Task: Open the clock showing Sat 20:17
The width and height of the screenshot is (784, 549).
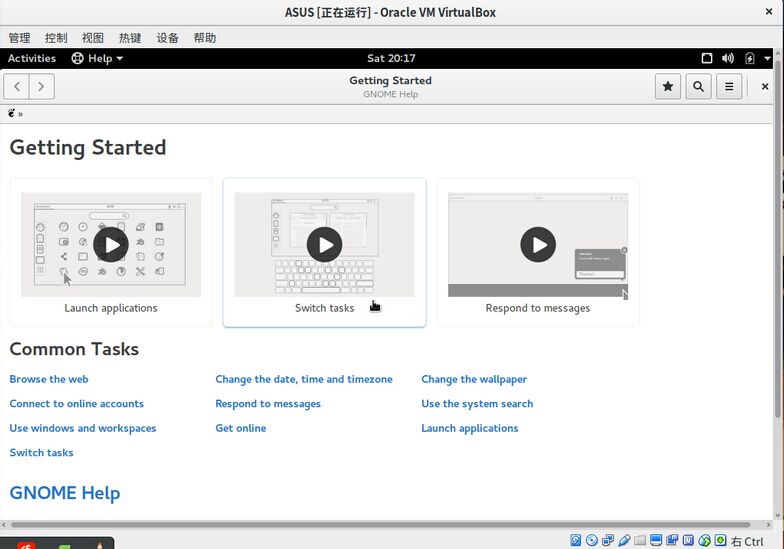Action: point(391,58)
